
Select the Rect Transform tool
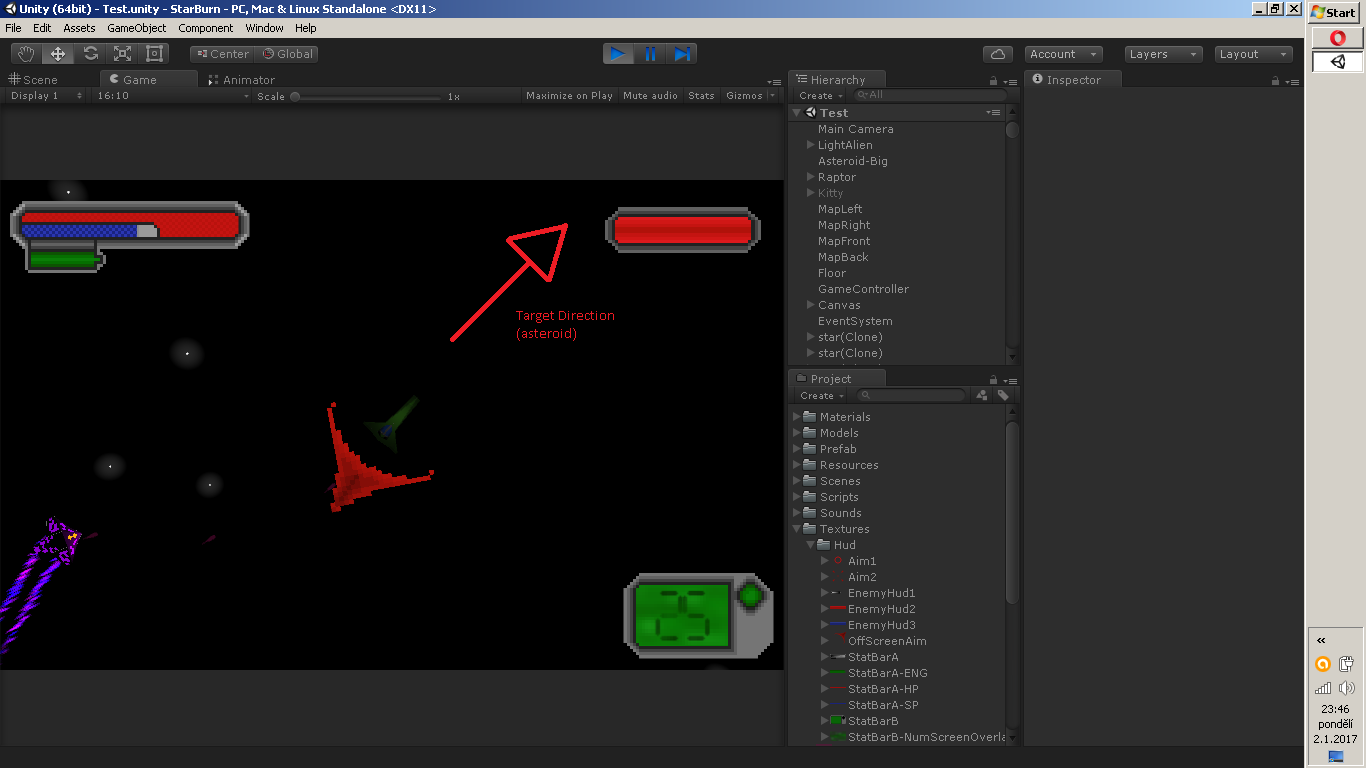153,53
